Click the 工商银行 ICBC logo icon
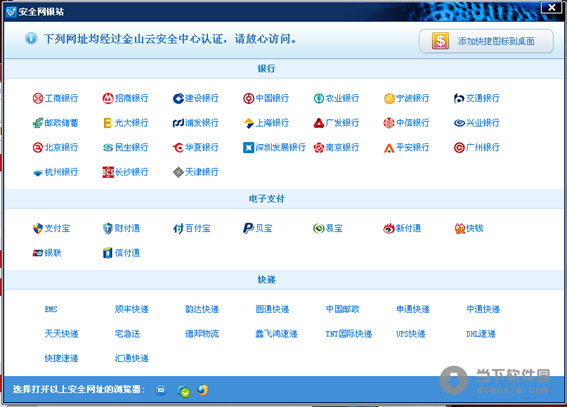567x407 pixels. 38,98
